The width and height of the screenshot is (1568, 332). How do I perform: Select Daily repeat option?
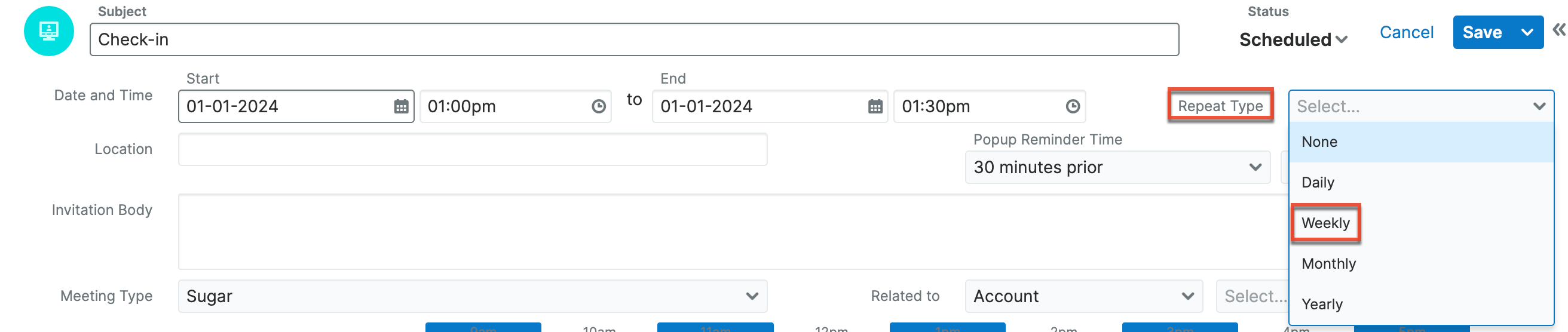coord(1317,182)
